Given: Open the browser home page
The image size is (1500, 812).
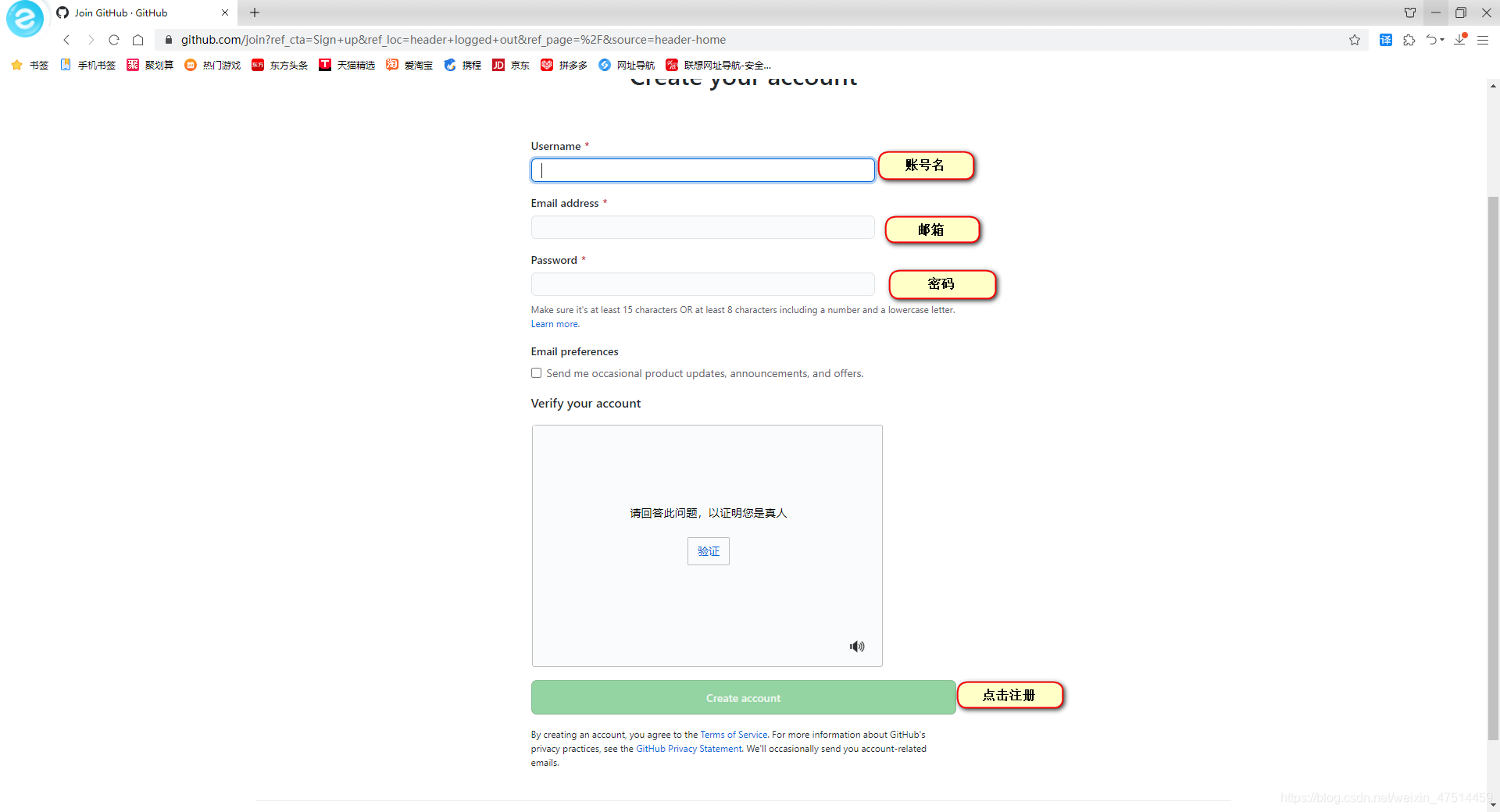Looking at the screenshot, I should [x=138, y=40].
